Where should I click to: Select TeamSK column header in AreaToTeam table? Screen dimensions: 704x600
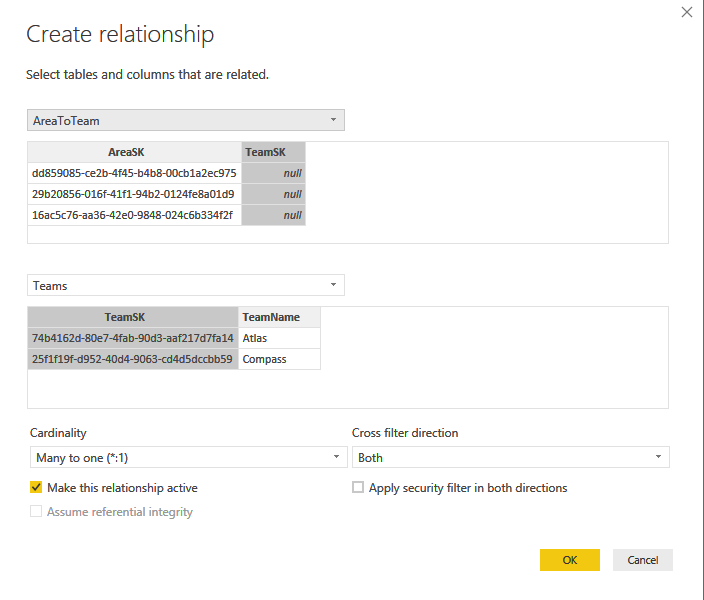click(273, 152)
